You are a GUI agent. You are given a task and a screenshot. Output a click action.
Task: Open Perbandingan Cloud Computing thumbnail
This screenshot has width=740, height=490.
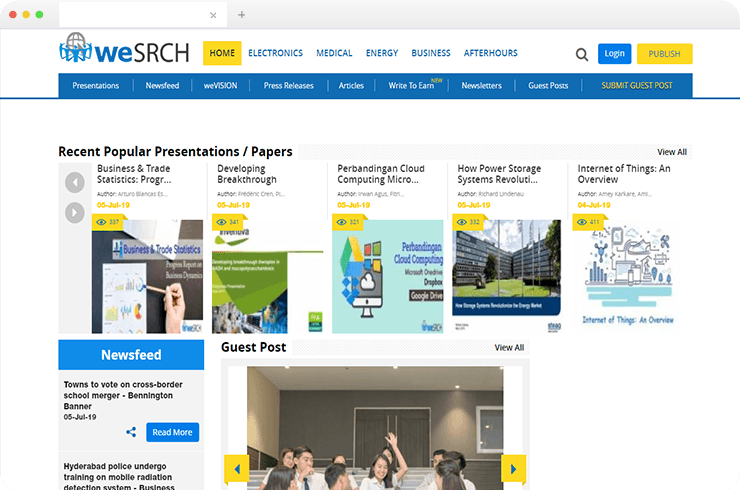387,276
